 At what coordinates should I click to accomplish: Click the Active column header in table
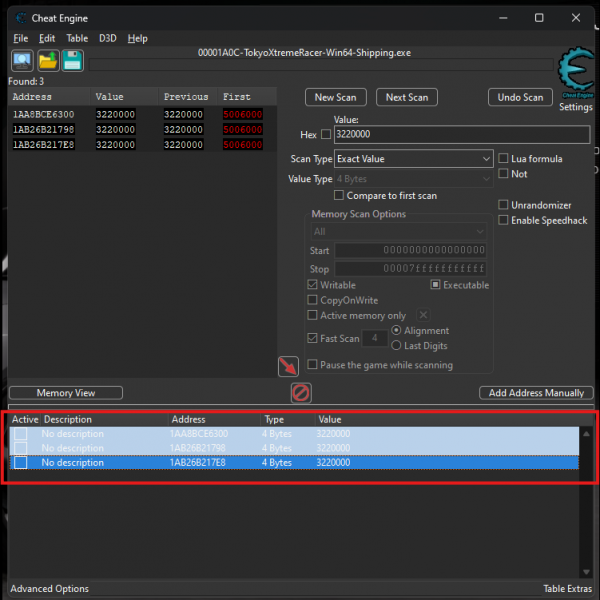tap(25, 419)
